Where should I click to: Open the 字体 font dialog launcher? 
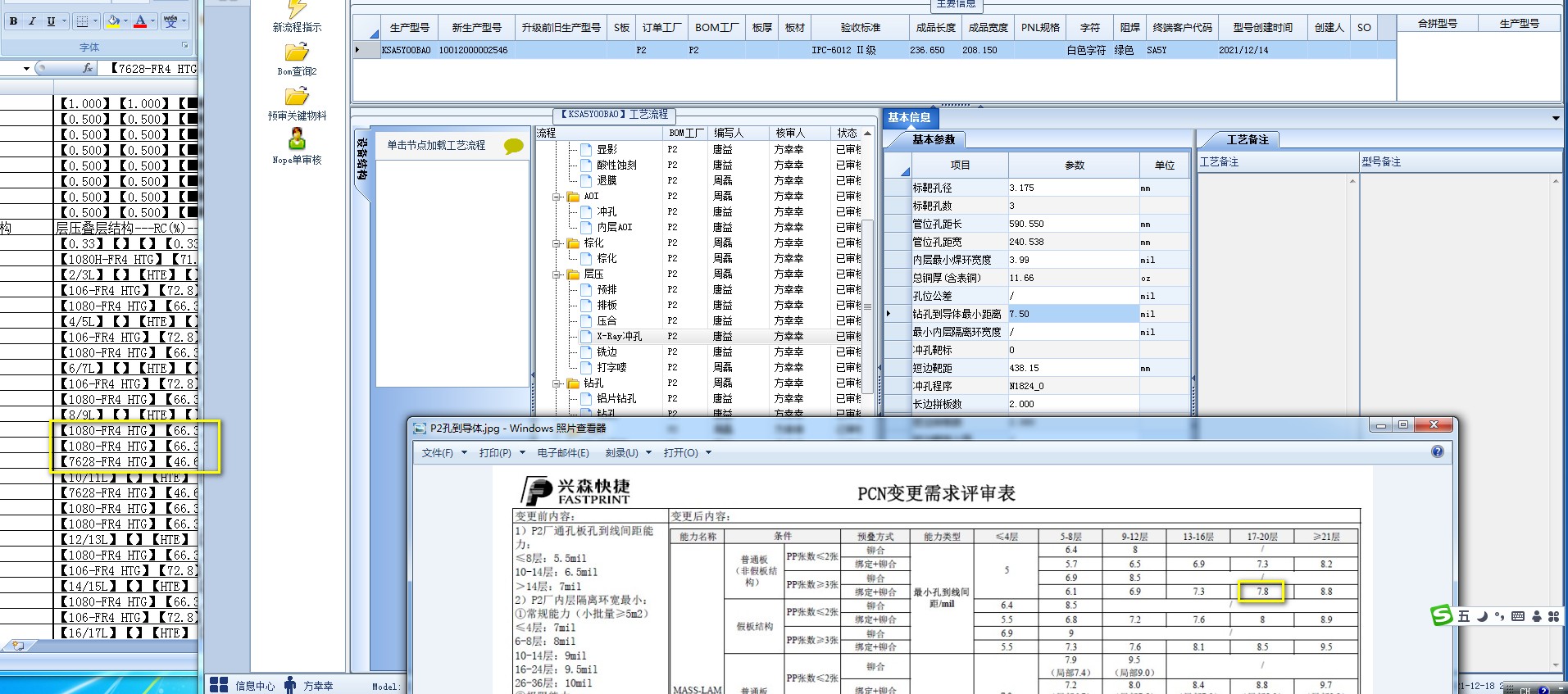tap(185, 45)
